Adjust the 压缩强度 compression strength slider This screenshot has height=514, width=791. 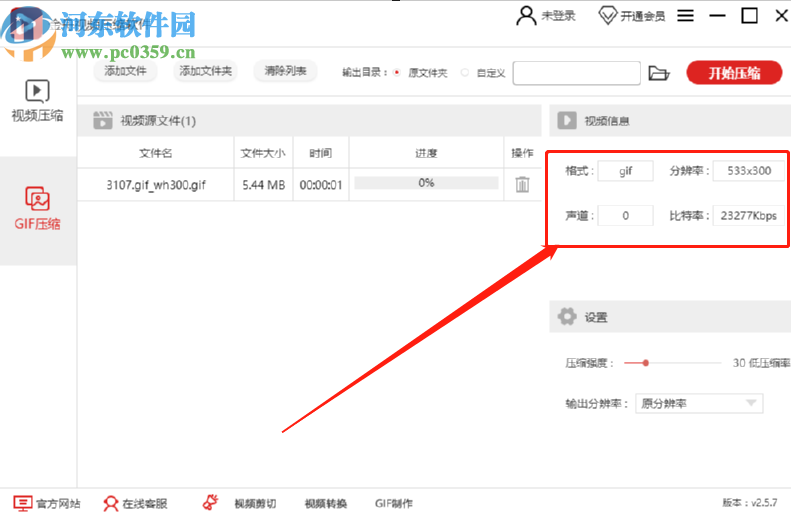[x=646, y=363]
